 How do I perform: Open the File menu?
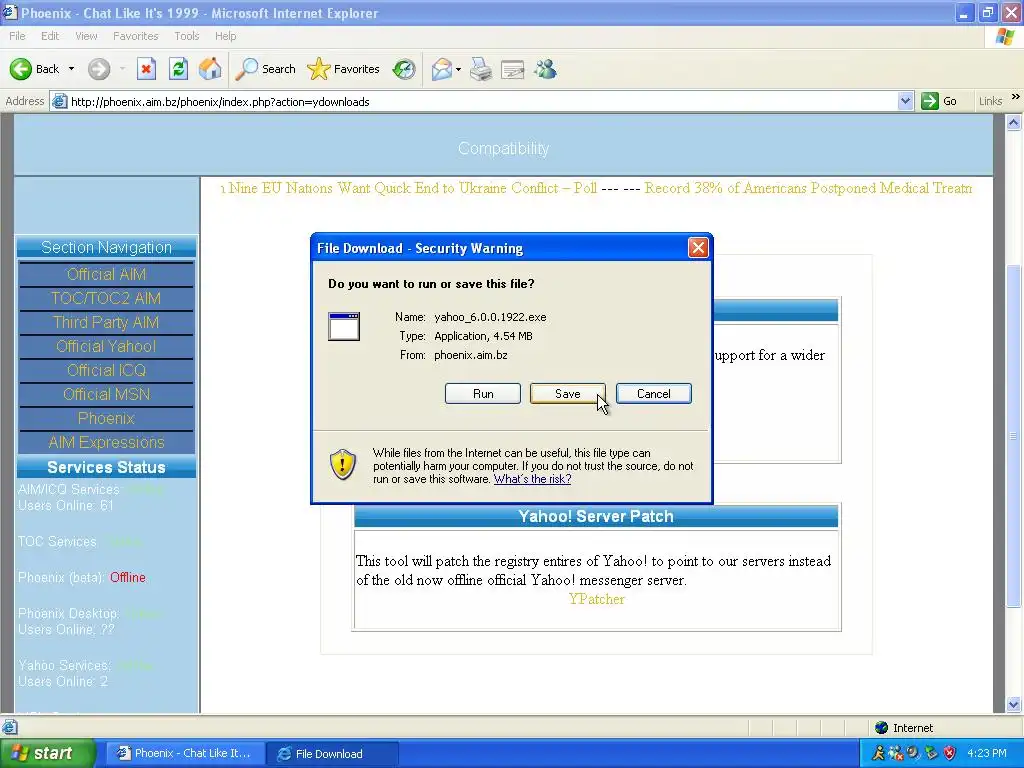pos(18,36)
